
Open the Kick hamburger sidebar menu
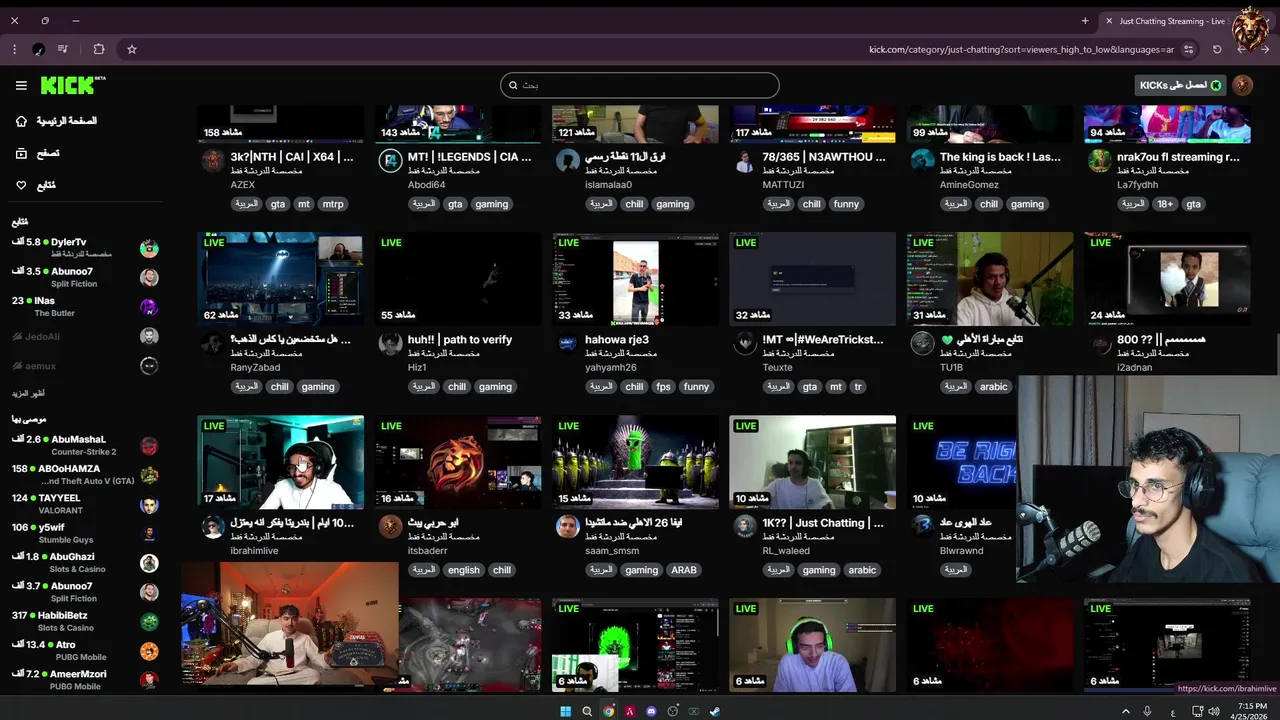coord(21,86)
